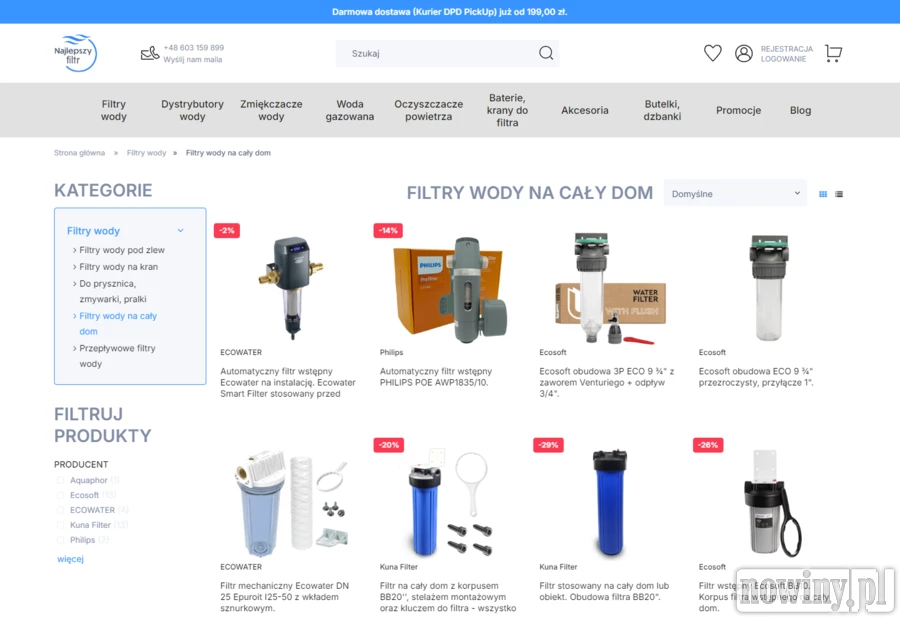Switch to list view icon
The height and width of the screenshot is (618, 900).
(x=839, y=194)
